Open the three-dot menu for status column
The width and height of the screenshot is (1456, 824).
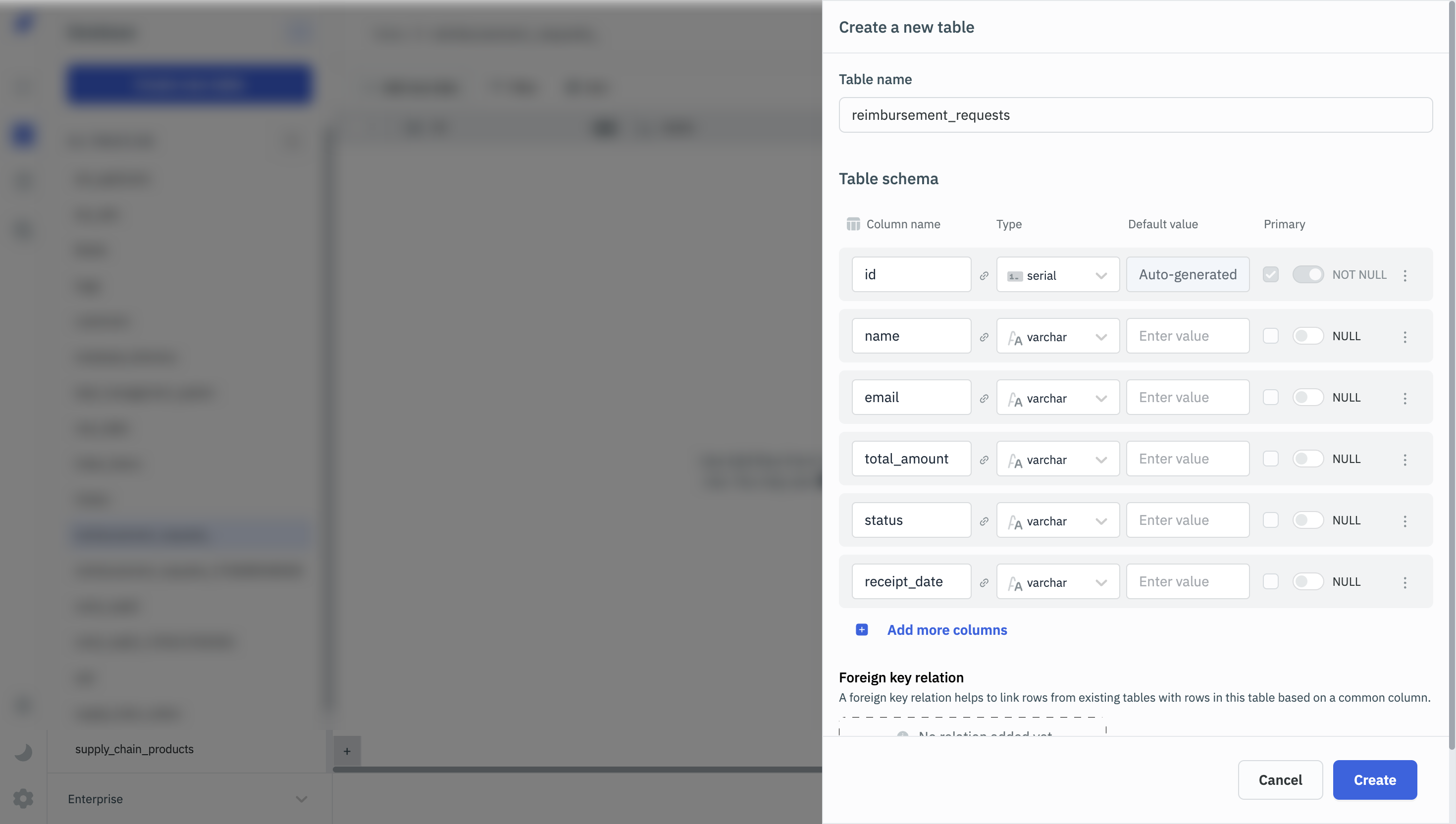(x=1404, y=520)
